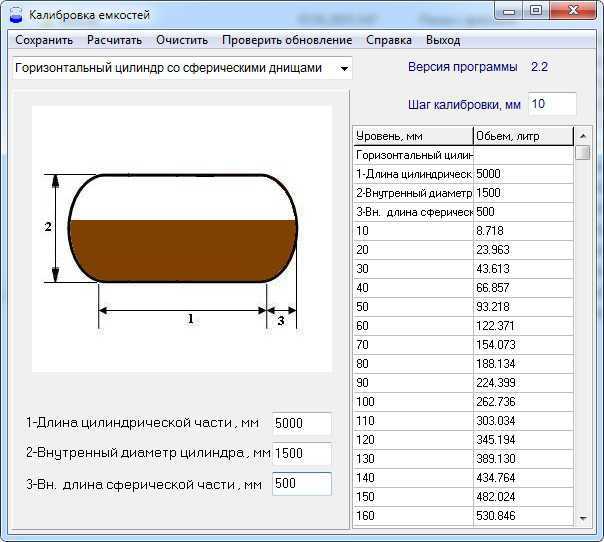Screen dimensions: 604x542
Task: Click the table scrollbar down arrow
Action: tap(583, 519)
